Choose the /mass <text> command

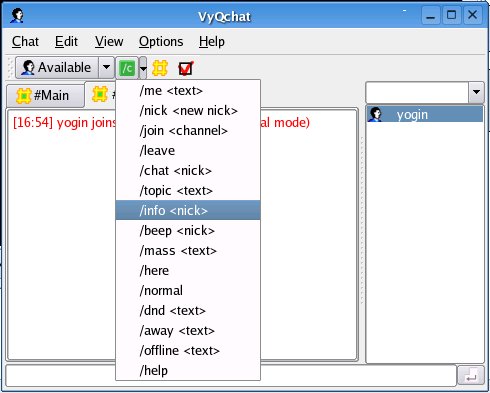coord(188,251)
